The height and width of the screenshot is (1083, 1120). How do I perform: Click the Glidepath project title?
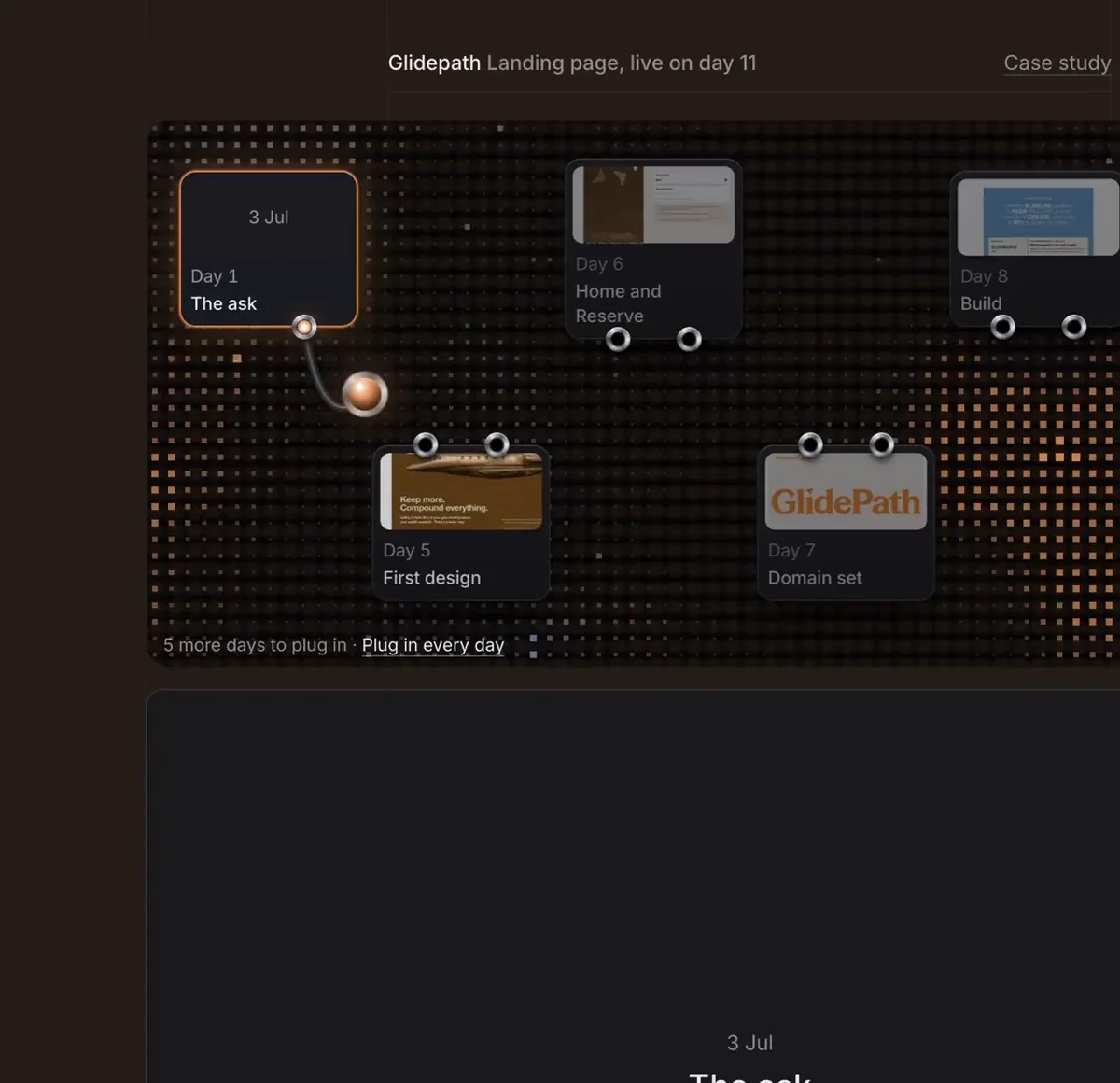pos(434,63)
